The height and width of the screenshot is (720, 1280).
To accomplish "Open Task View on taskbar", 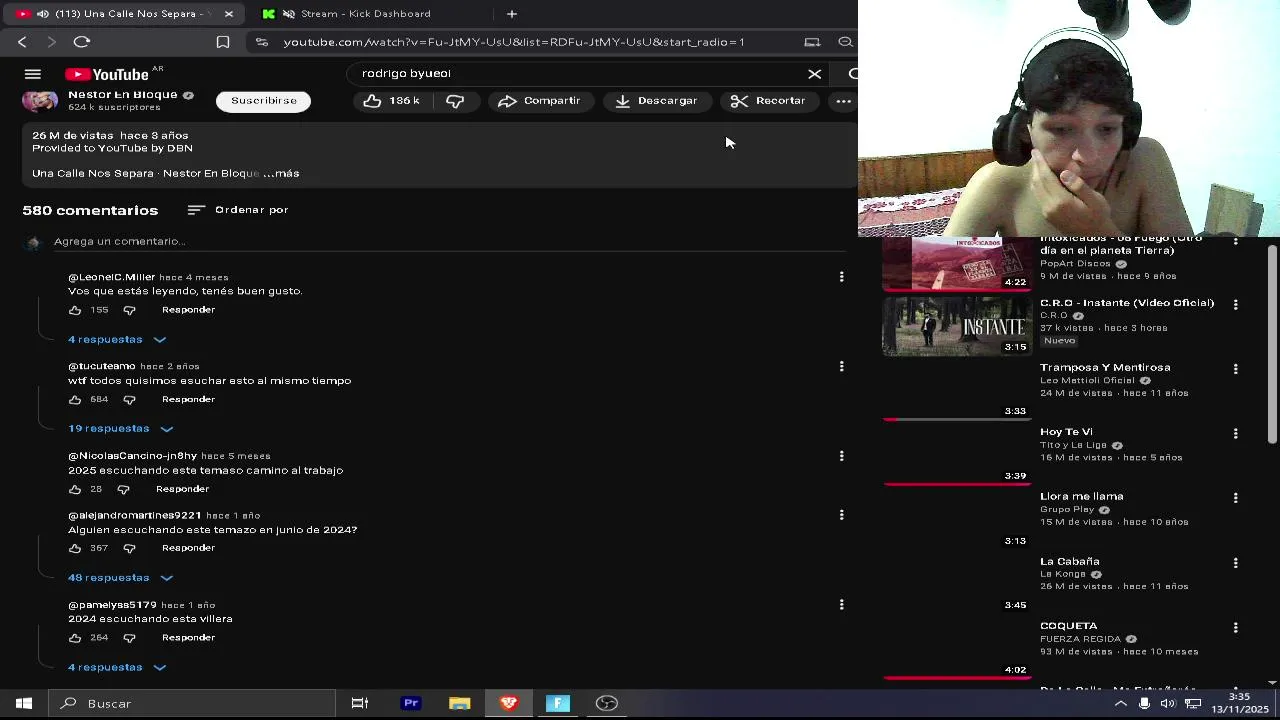I will click(x=360, y=704).
